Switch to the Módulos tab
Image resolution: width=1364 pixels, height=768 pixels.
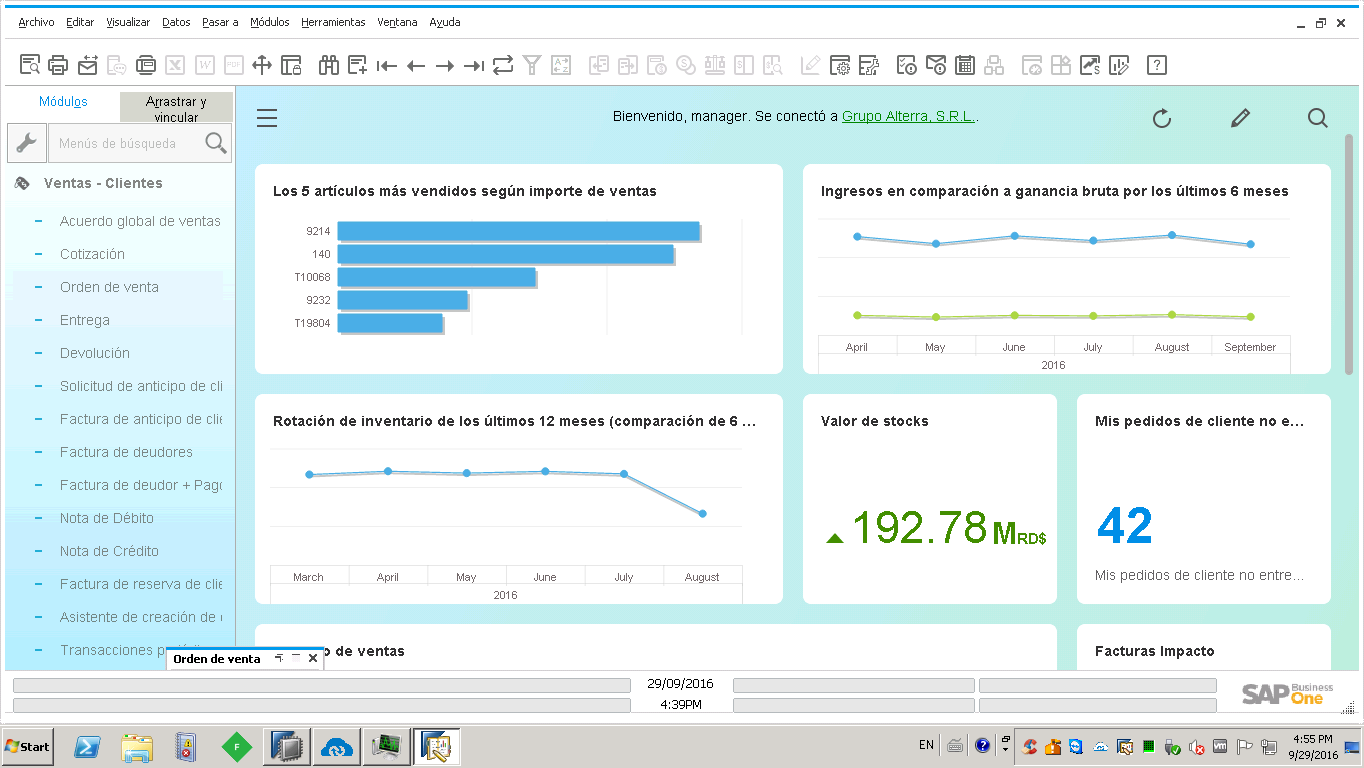point(63,102)
